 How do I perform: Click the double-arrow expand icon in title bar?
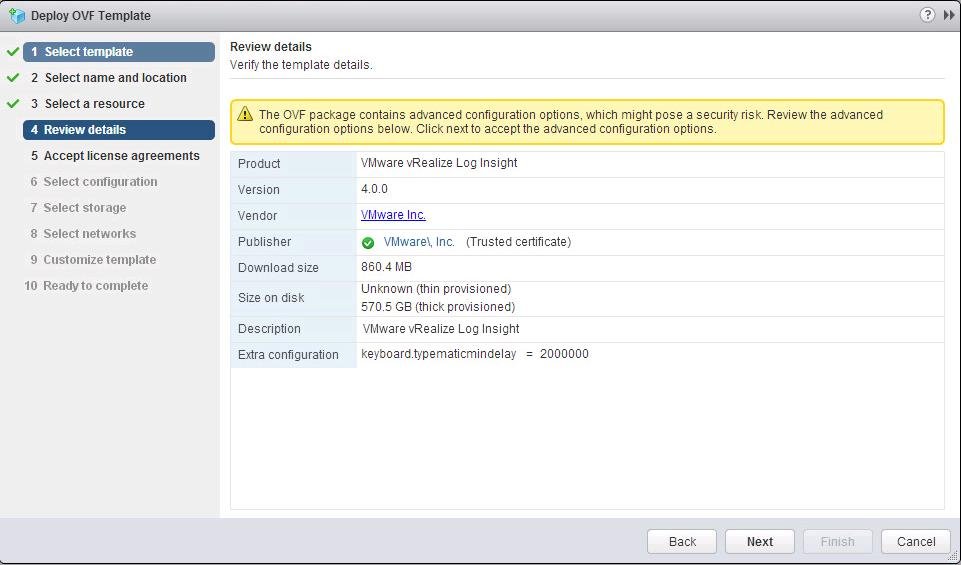[x=948, y=15]
